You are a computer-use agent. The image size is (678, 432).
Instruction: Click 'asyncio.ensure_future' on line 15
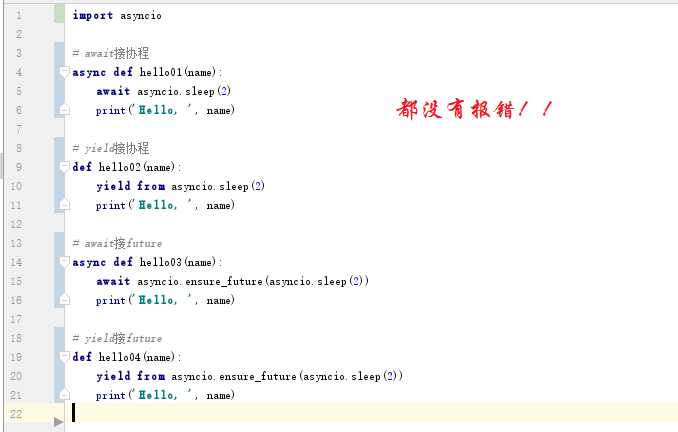pyautogui.click(x=200, y=282)
